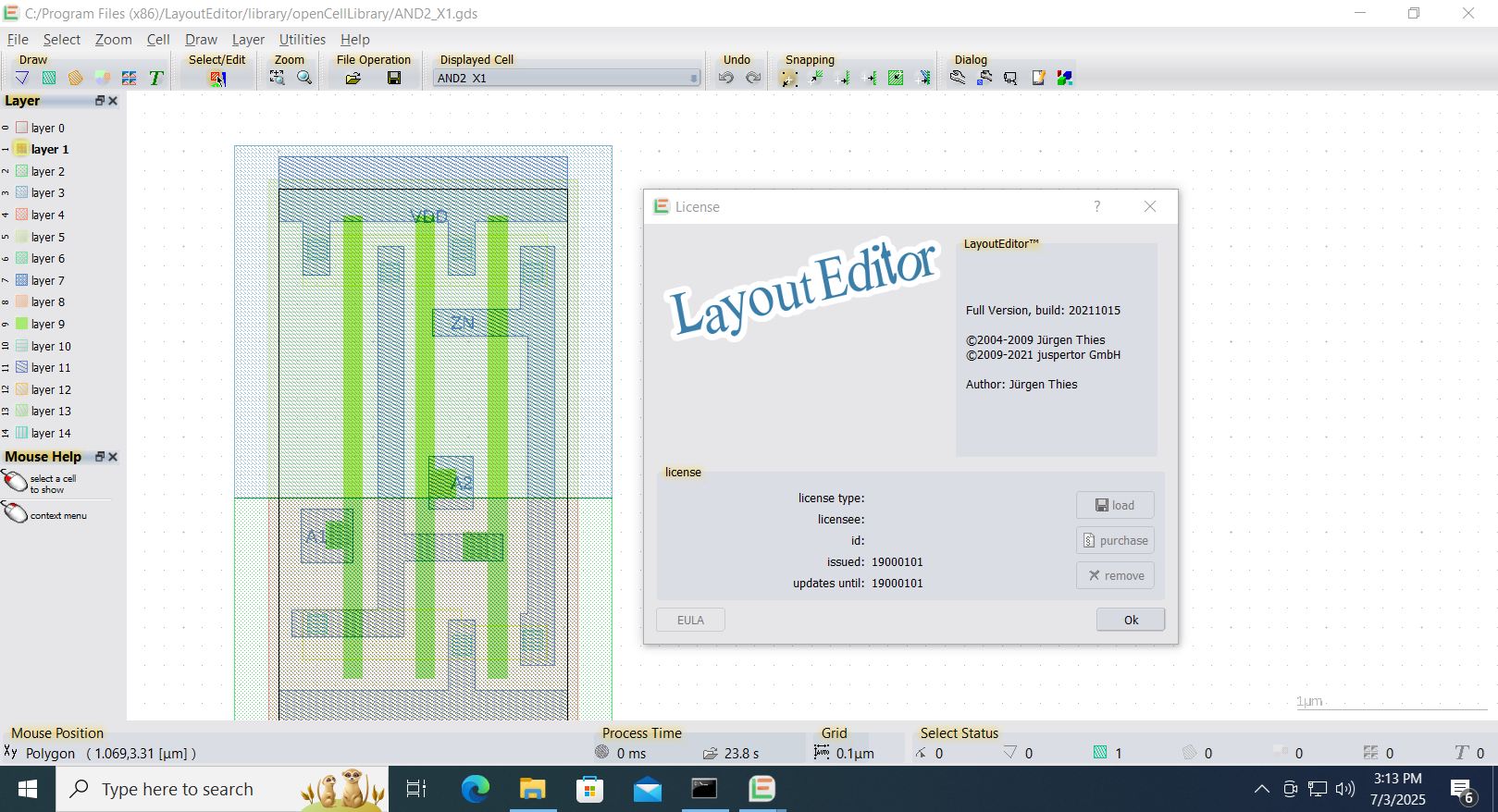Open the Draw menu
This screenshot has width=1498, height=812.
(x=201, y=40)
